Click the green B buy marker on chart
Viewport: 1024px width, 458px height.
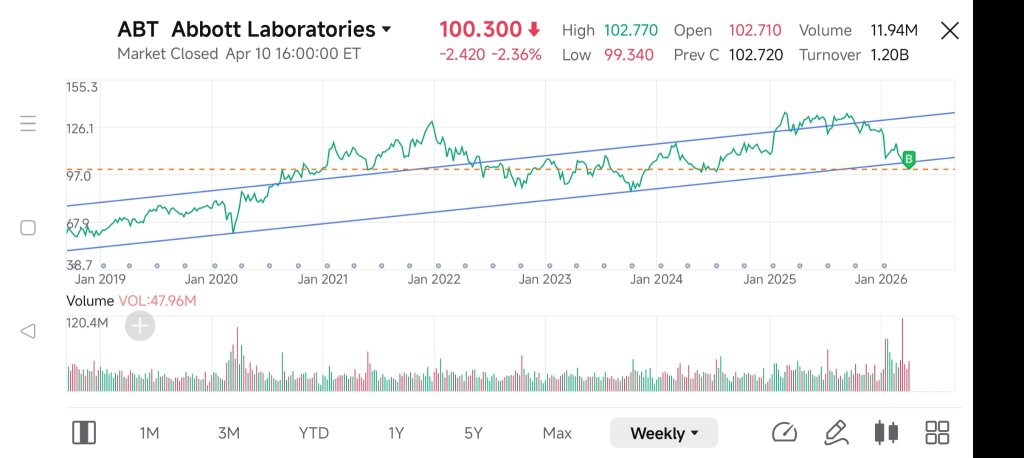(908, 159)
